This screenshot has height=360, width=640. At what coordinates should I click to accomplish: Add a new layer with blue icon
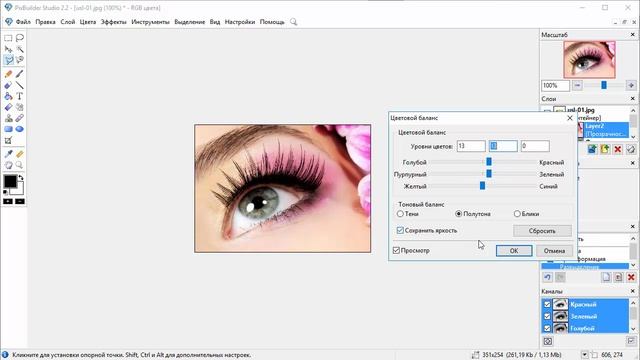[x=592, y=149]
